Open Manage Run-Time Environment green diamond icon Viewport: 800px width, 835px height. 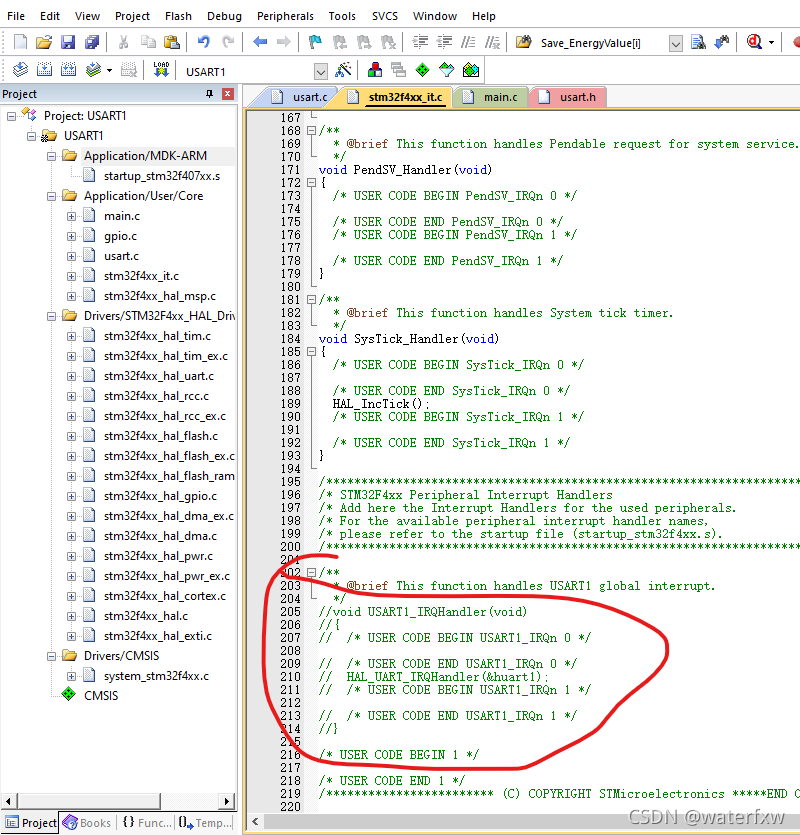coord(422,70)
